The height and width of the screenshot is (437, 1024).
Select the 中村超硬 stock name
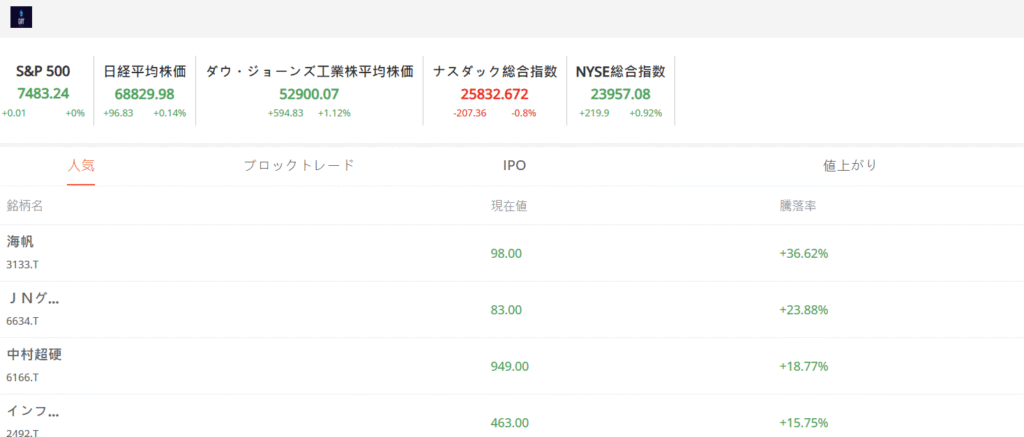point(35,354)
